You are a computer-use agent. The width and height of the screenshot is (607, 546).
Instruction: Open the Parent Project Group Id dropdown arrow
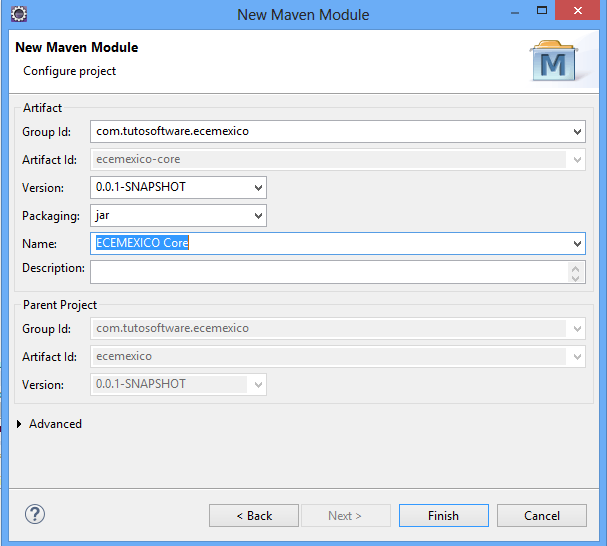click(577, 329)
